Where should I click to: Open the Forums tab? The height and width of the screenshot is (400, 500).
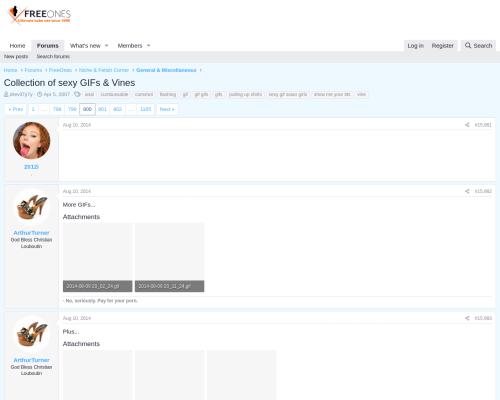[x=48, y=45]
